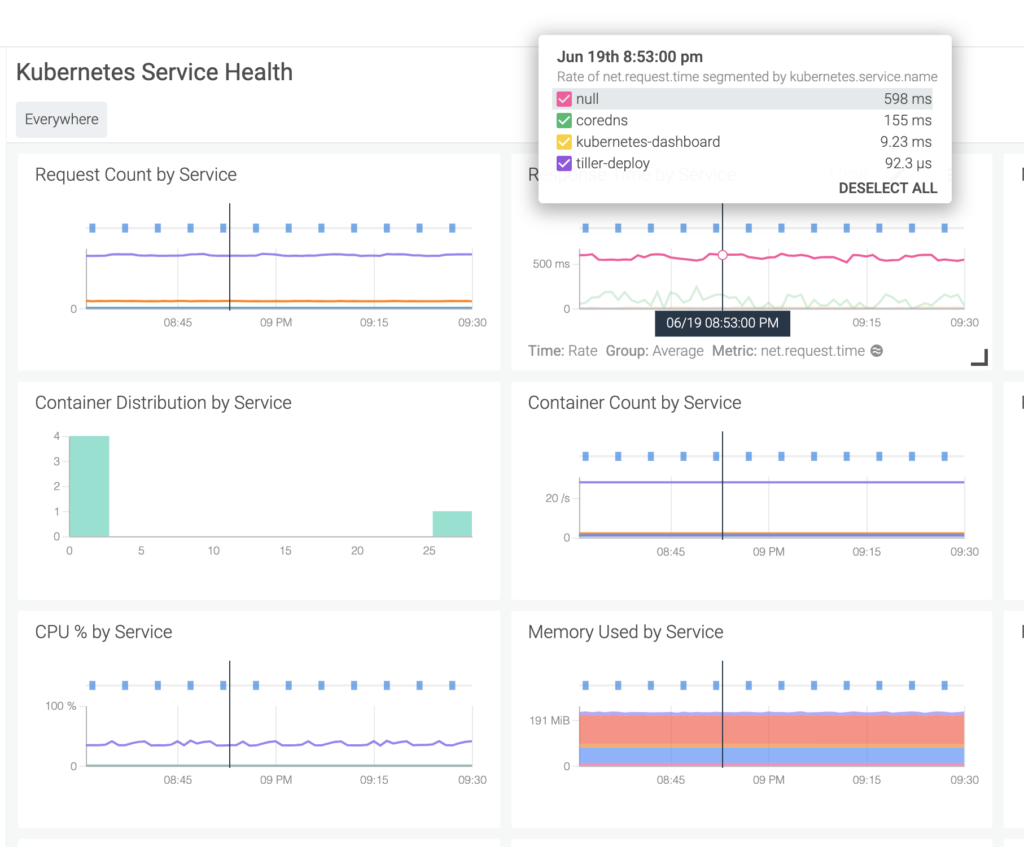Click last event marker in CPU % panel
The image size is (1024, 847).
tap(452, 686)
